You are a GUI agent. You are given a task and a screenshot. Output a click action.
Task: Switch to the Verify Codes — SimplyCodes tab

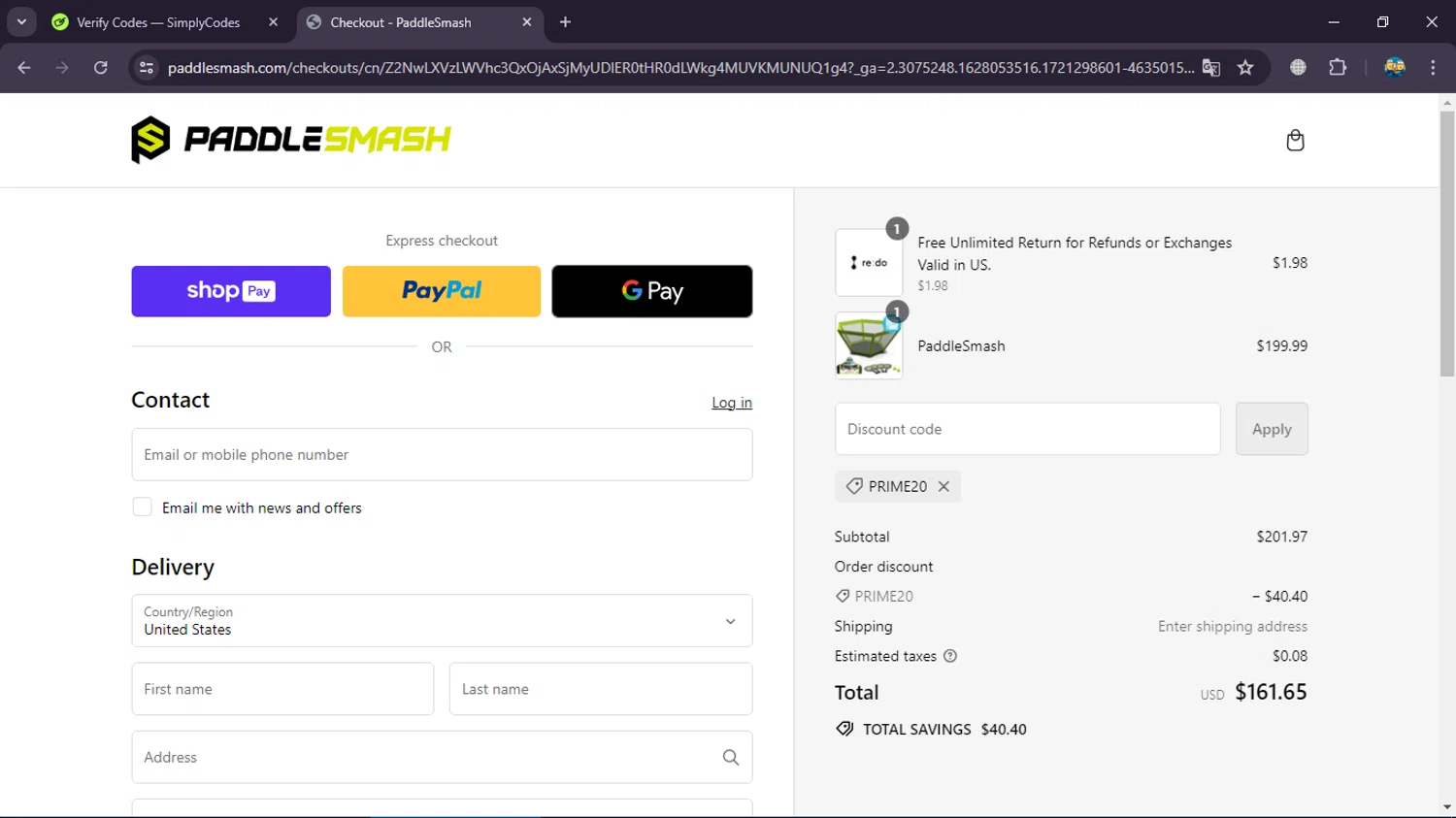point(165,22)
